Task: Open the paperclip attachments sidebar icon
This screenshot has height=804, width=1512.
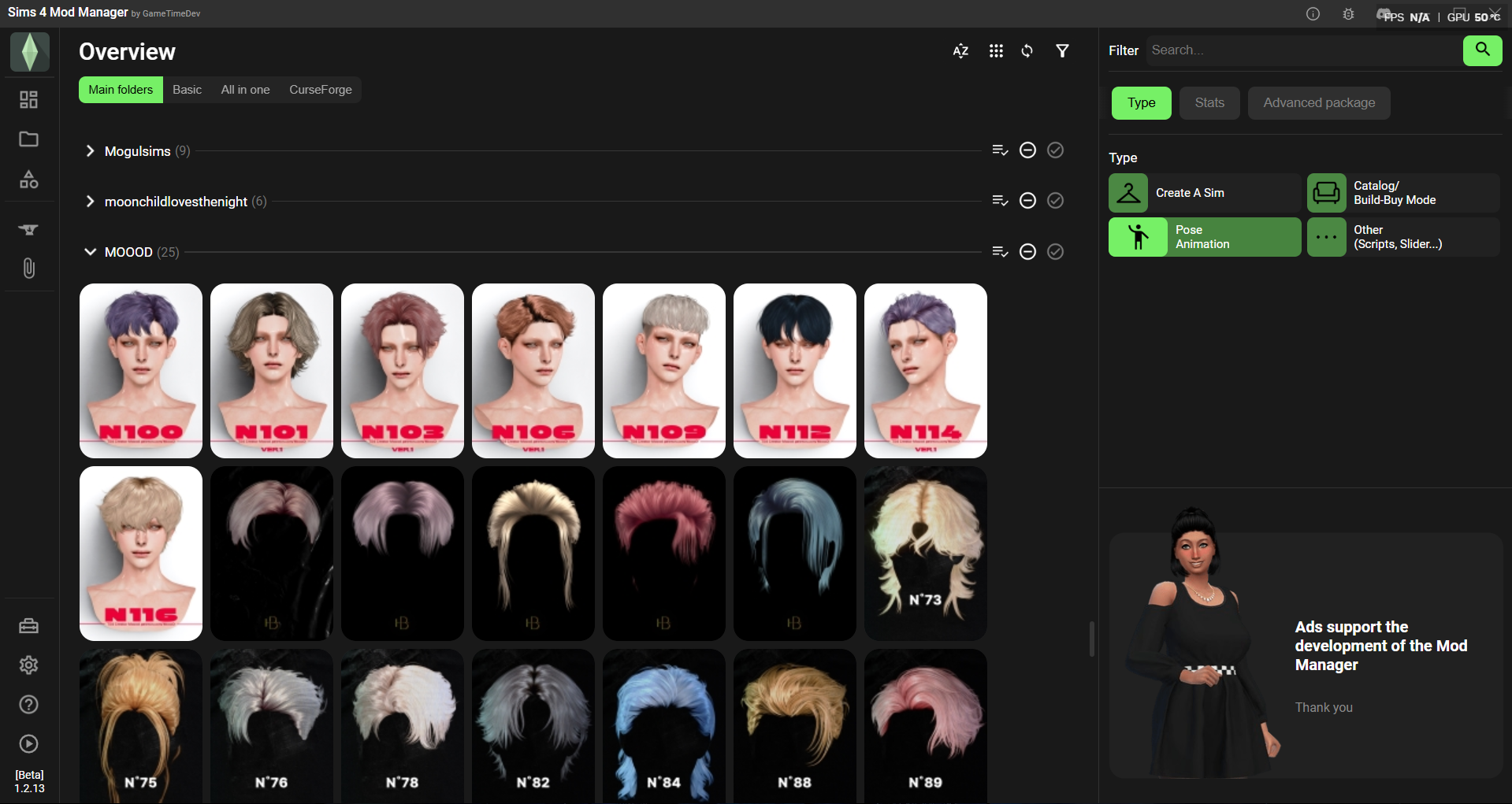Action: (29, 269)
